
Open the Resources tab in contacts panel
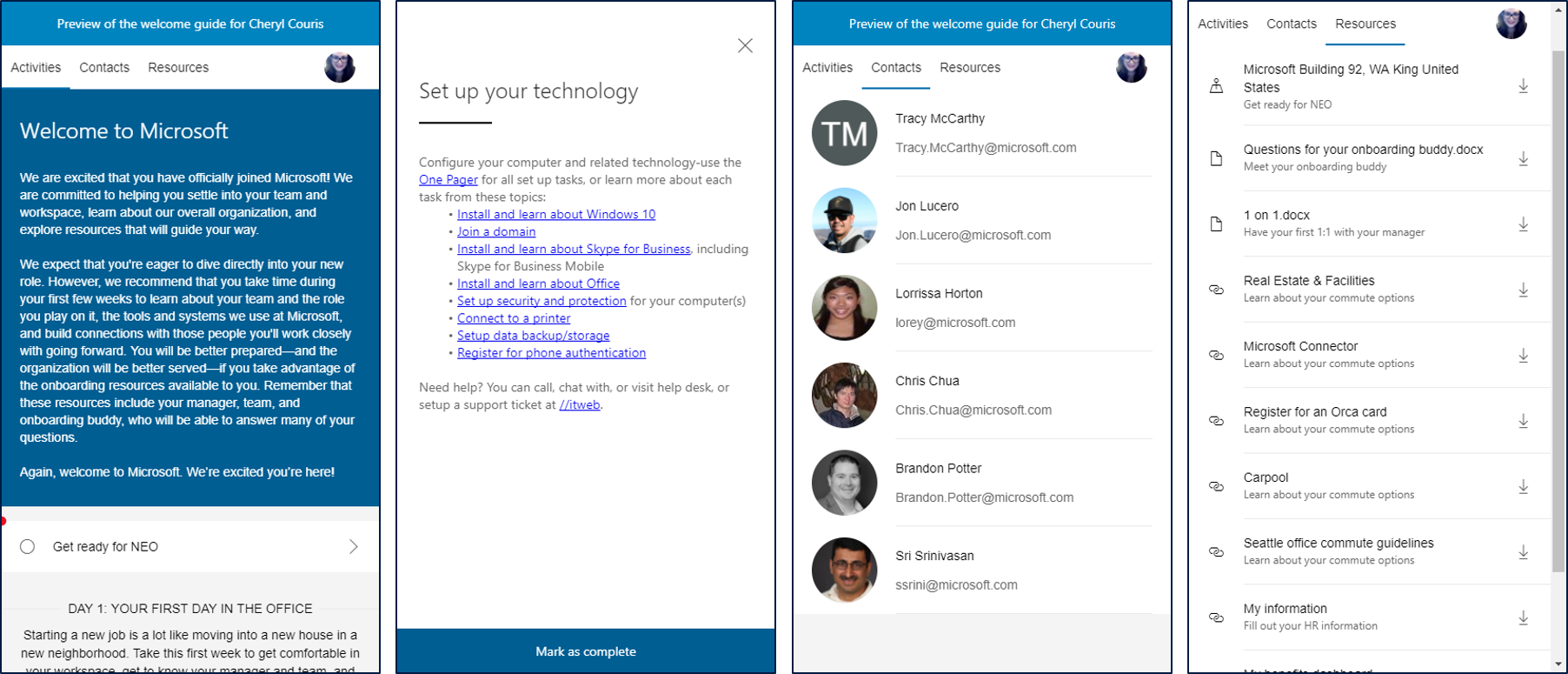pos(969,68)
